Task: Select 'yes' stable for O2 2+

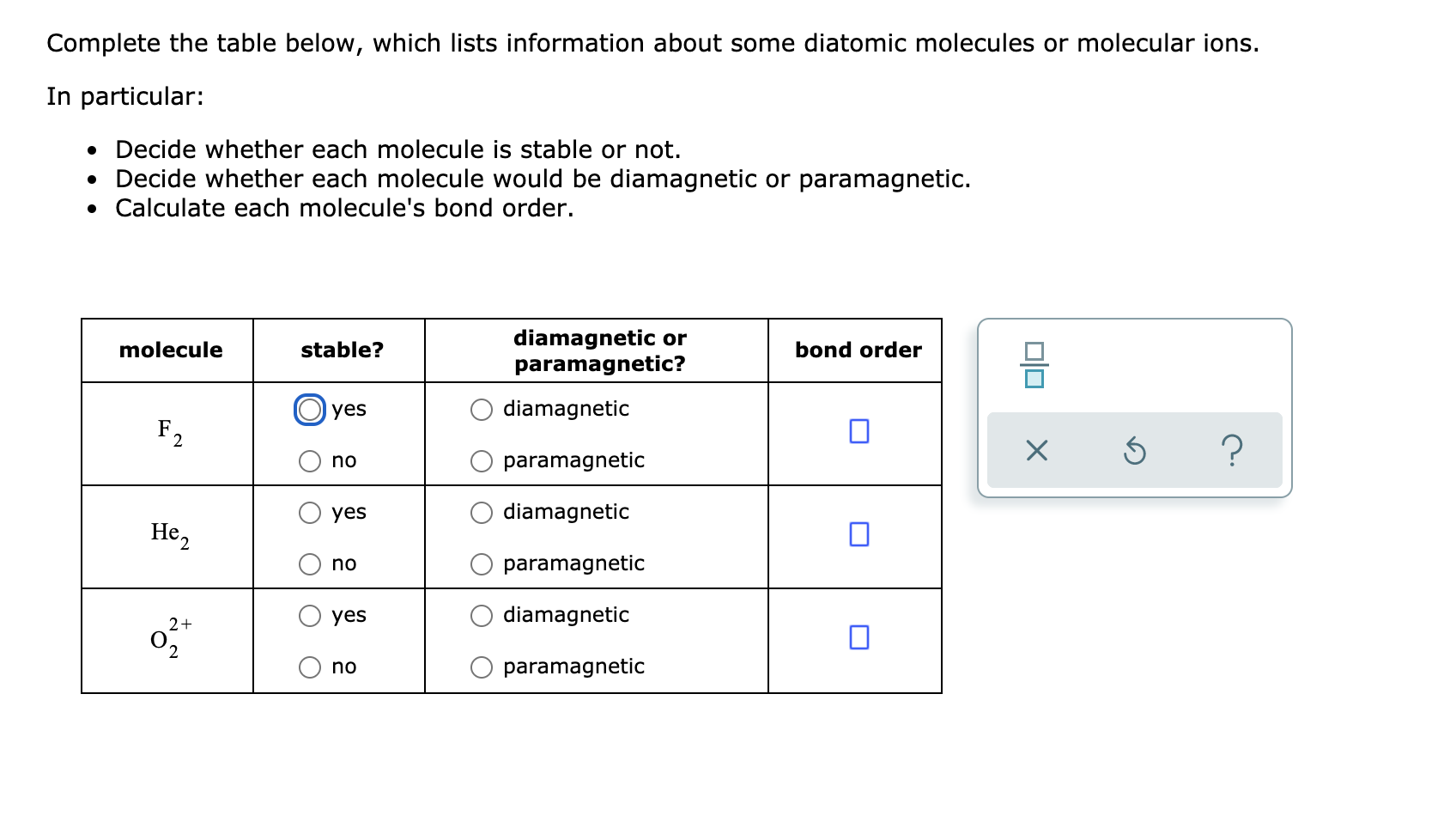Action: 310,616
